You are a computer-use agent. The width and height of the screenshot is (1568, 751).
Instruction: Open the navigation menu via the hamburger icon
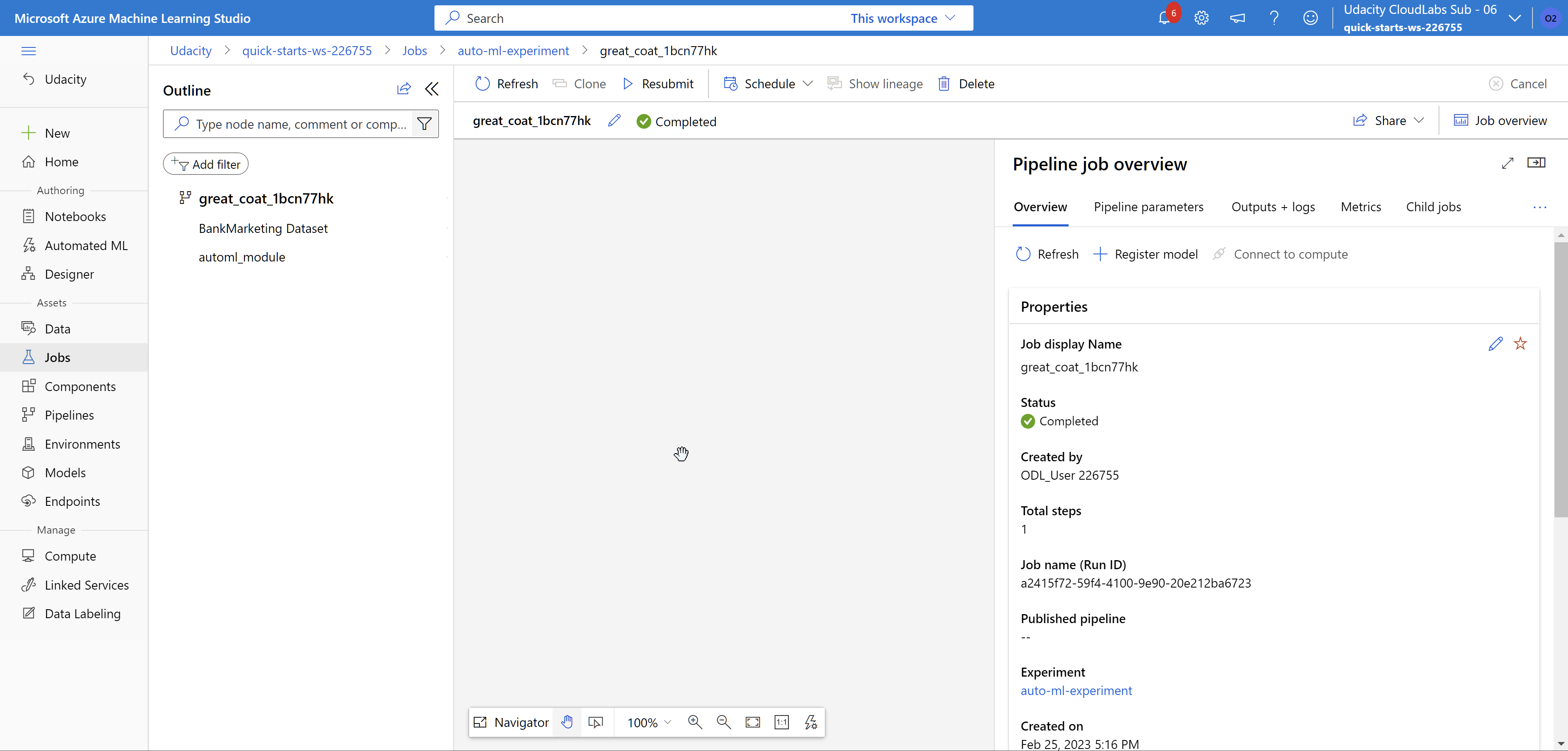tap(29, 51)
